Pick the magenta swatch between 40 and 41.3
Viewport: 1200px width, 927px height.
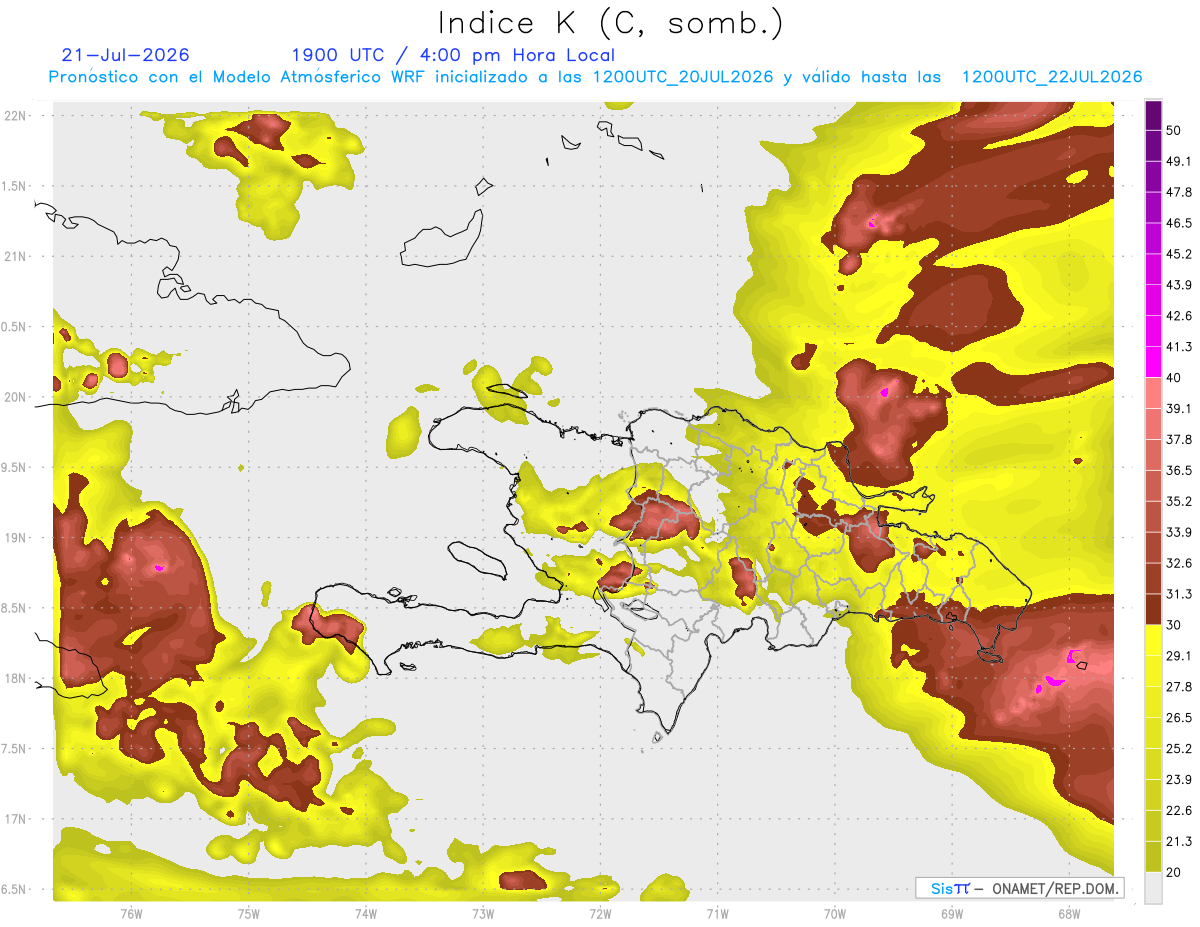point(1153,362)
